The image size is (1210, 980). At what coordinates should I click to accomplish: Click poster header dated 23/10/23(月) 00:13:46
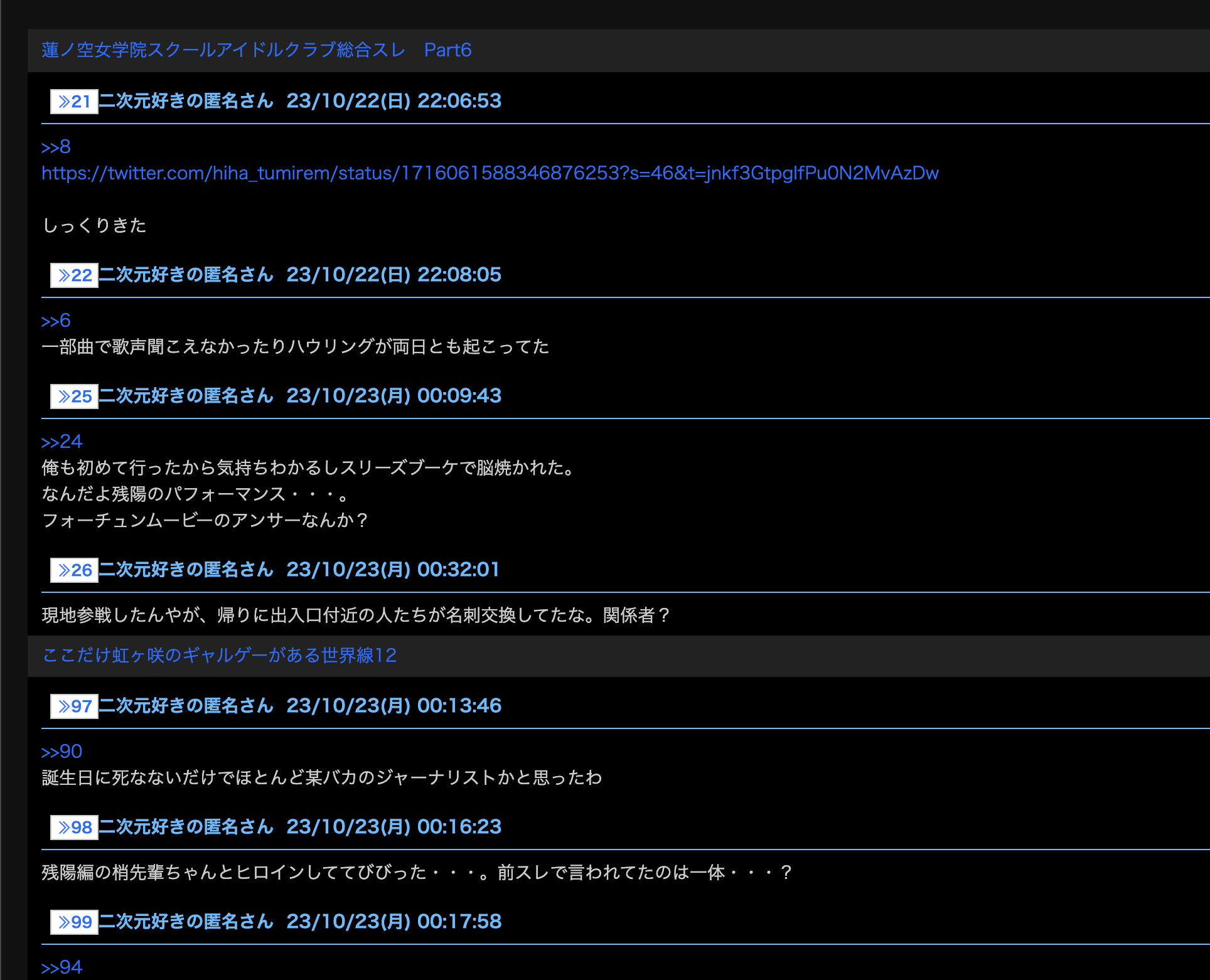(x=300, y=706)
